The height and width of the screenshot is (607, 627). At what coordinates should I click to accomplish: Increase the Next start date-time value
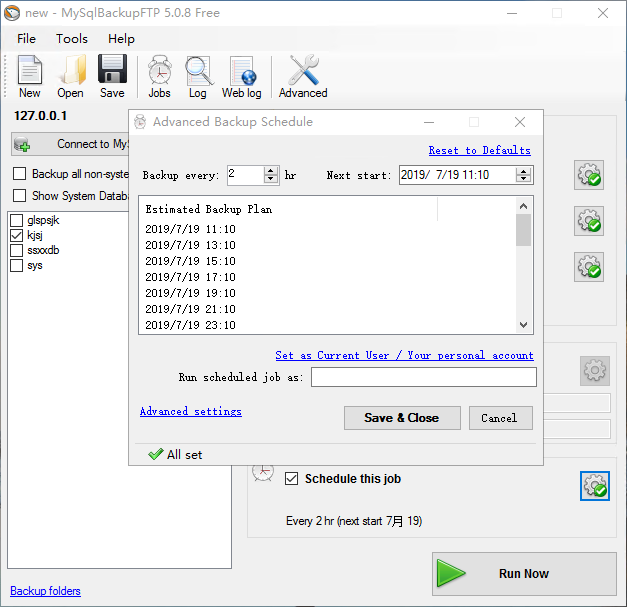point(523,171)
